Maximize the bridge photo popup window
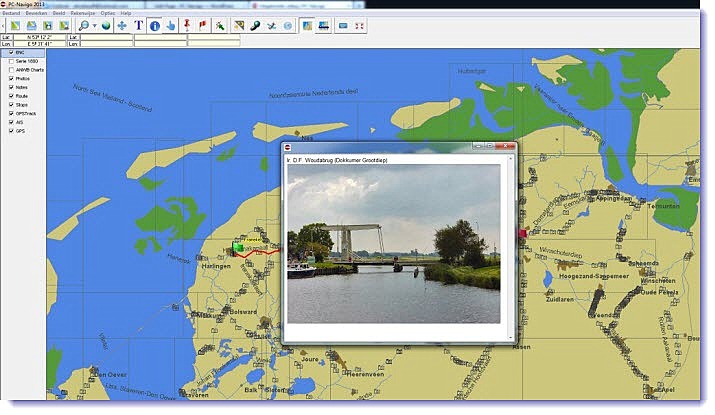 click(x=490, y=146)
